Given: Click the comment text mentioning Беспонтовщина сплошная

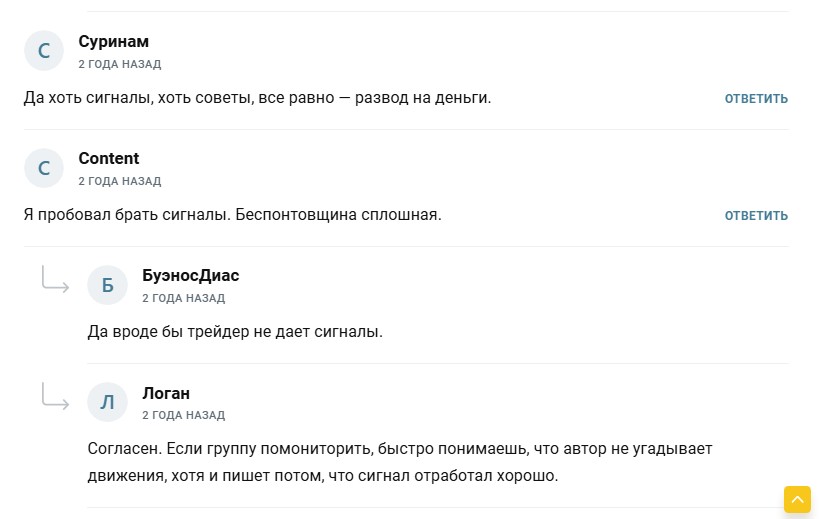Looking at the screenshot, I should point(231,215).
